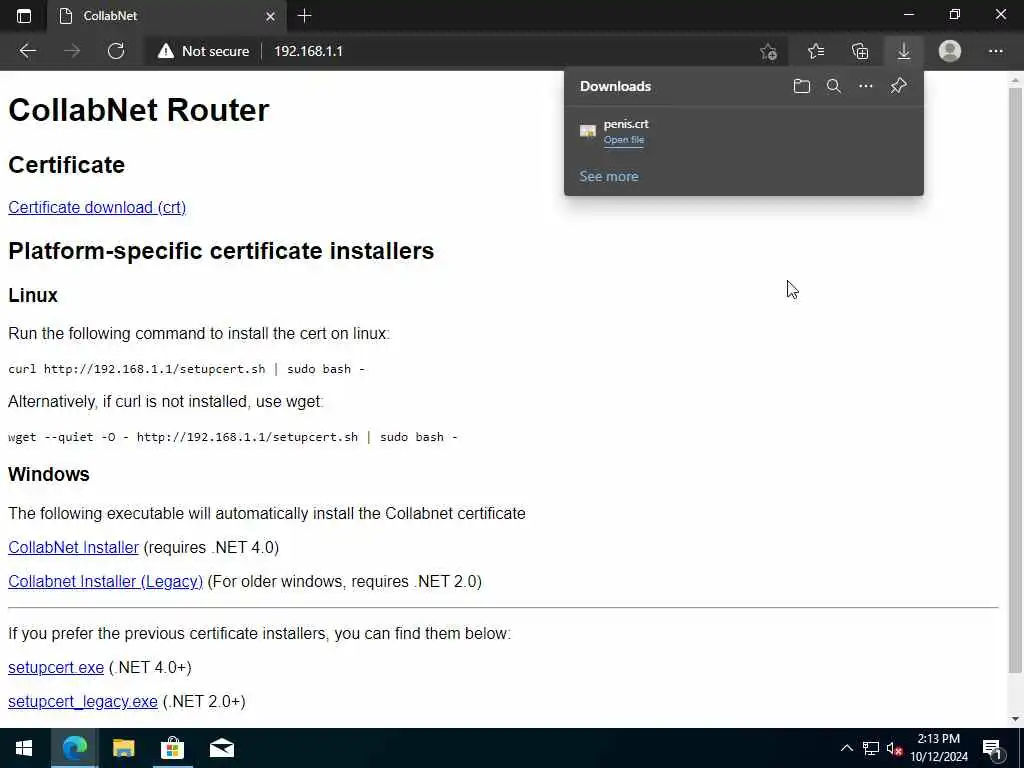
Task: Download setupcert_legacy.exe
Action: (82, 701)
